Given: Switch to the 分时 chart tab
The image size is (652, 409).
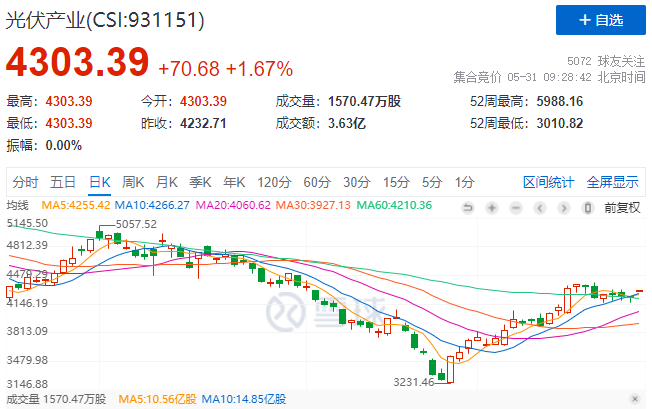Looking at the screenshot, I should 25,182.
